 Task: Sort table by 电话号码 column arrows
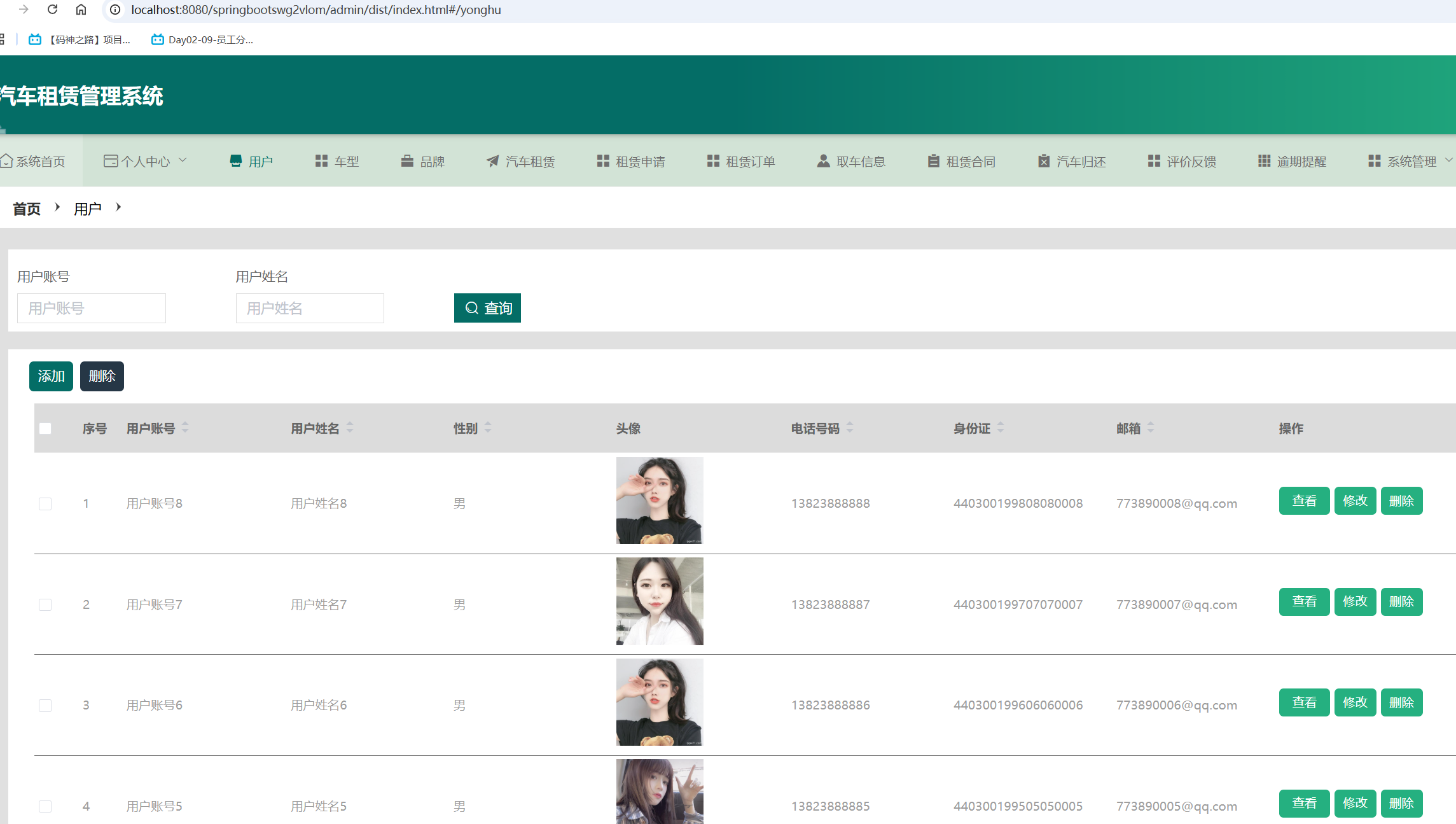(850, 428)
